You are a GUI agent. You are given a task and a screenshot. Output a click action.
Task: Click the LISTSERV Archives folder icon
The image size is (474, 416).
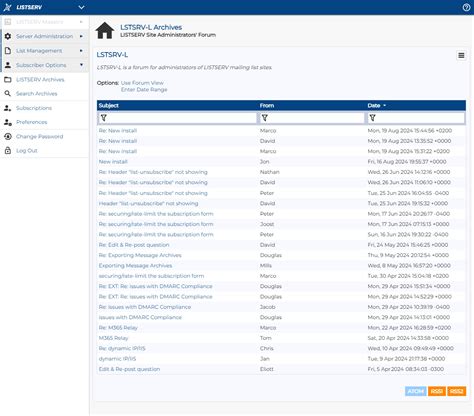click(x=8, y=79)
